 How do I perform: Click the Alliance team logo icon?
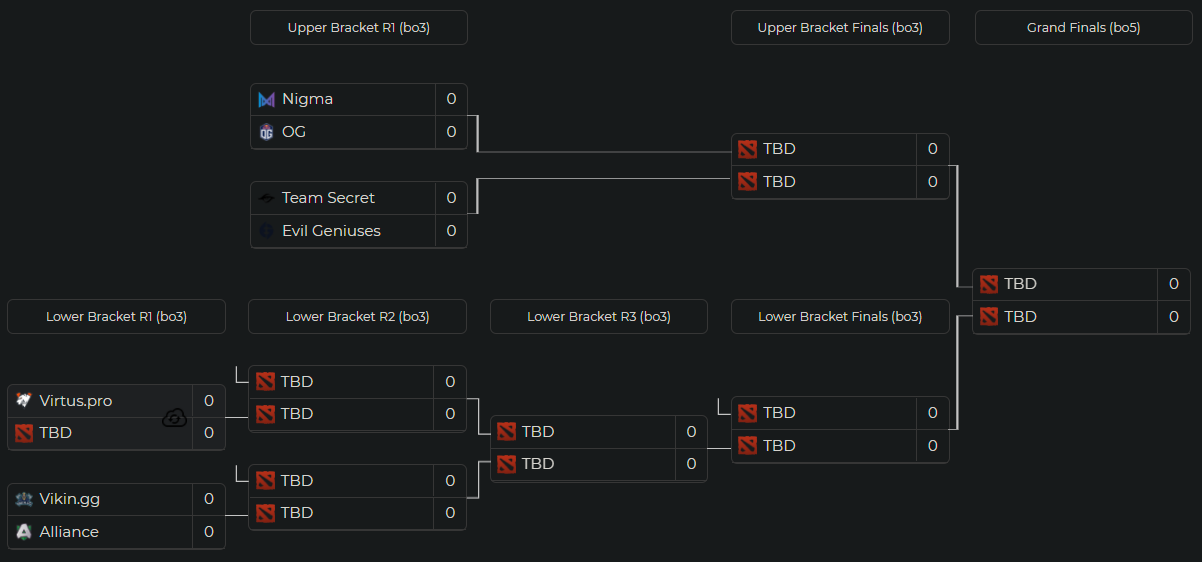[24, 532]
